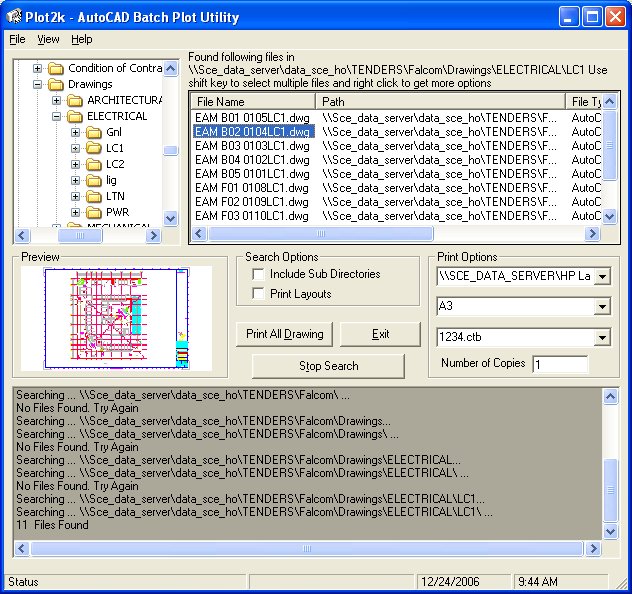
Task: Click the LC2 folder icon
Action: coord(94,164)
